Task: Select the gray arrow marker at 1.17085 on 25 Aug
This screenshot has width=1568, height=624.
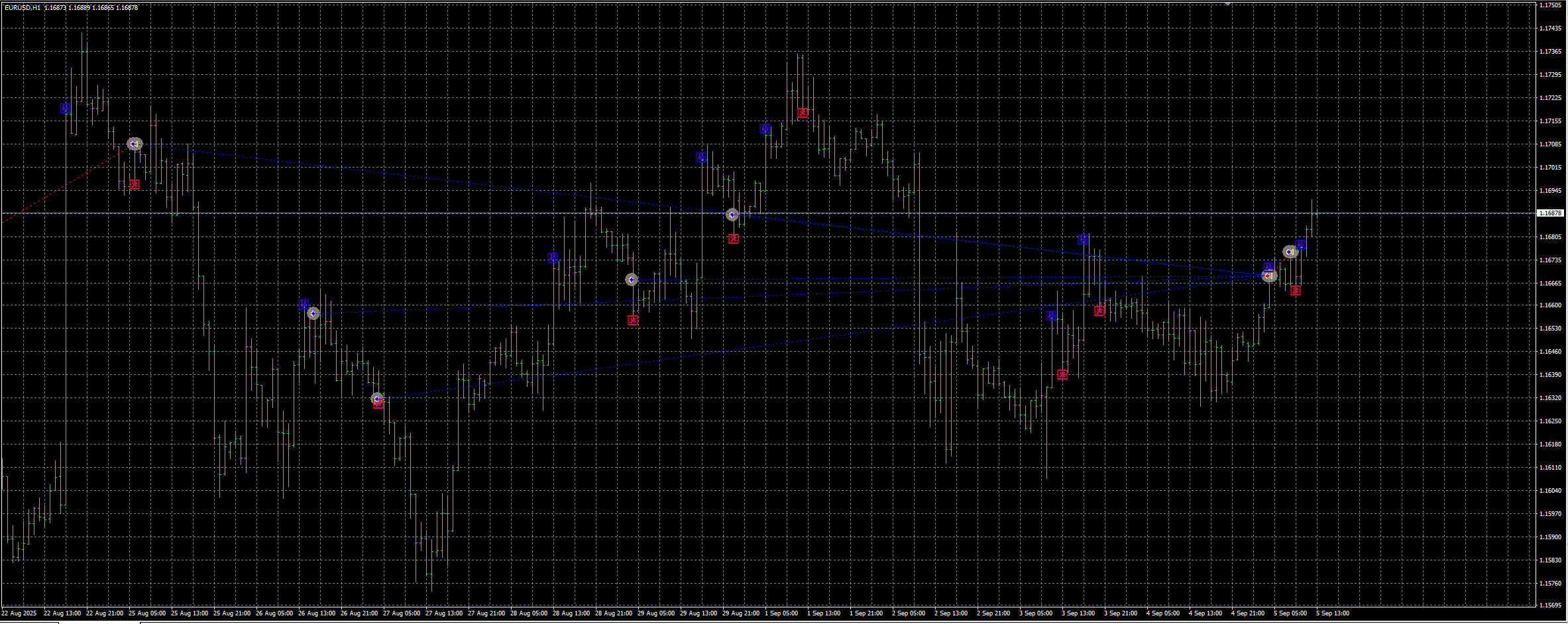Action: click(135, 144)
